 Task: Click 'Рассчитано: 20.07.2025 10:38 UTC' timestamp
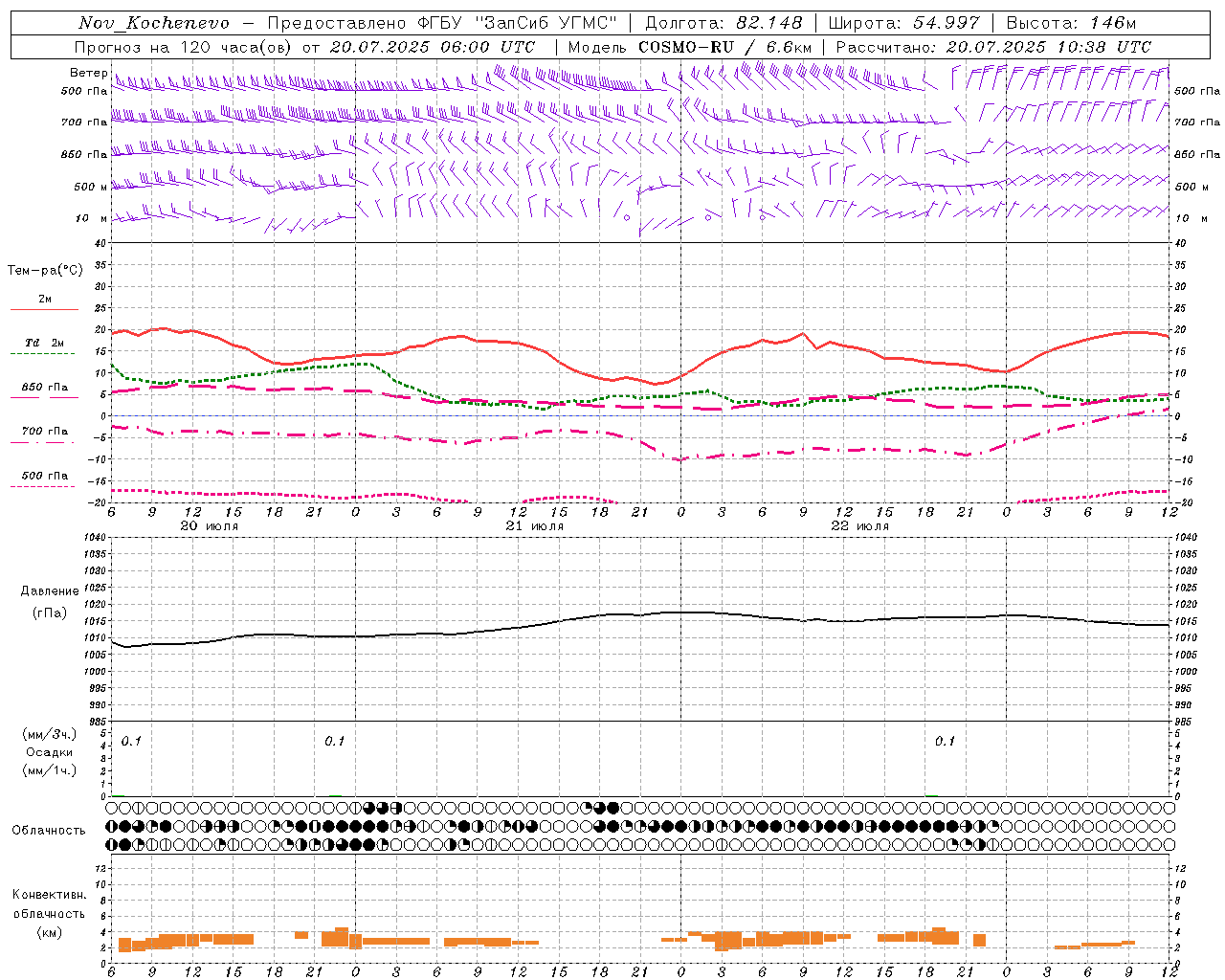(993, 47)
